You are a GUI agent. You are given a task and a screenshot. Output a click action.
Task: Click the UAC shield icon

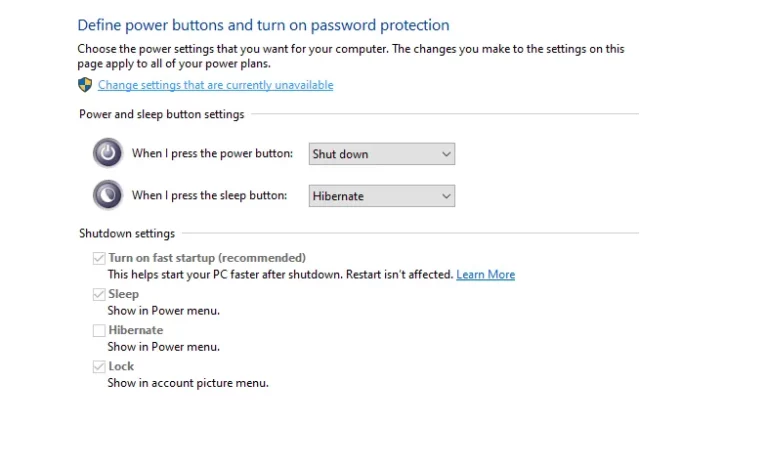tap(85, 85)
